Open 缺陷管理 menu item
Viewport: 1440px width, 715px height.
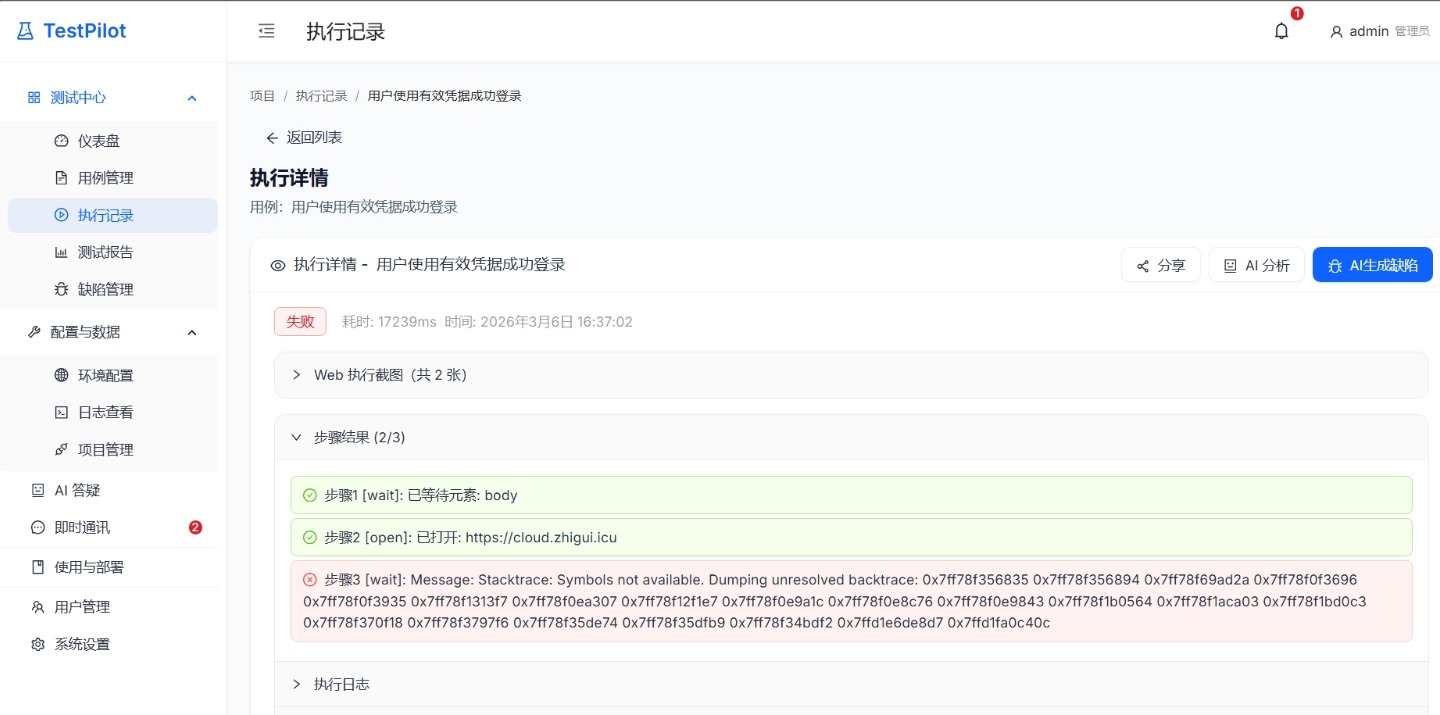click(x=113, y=289)
